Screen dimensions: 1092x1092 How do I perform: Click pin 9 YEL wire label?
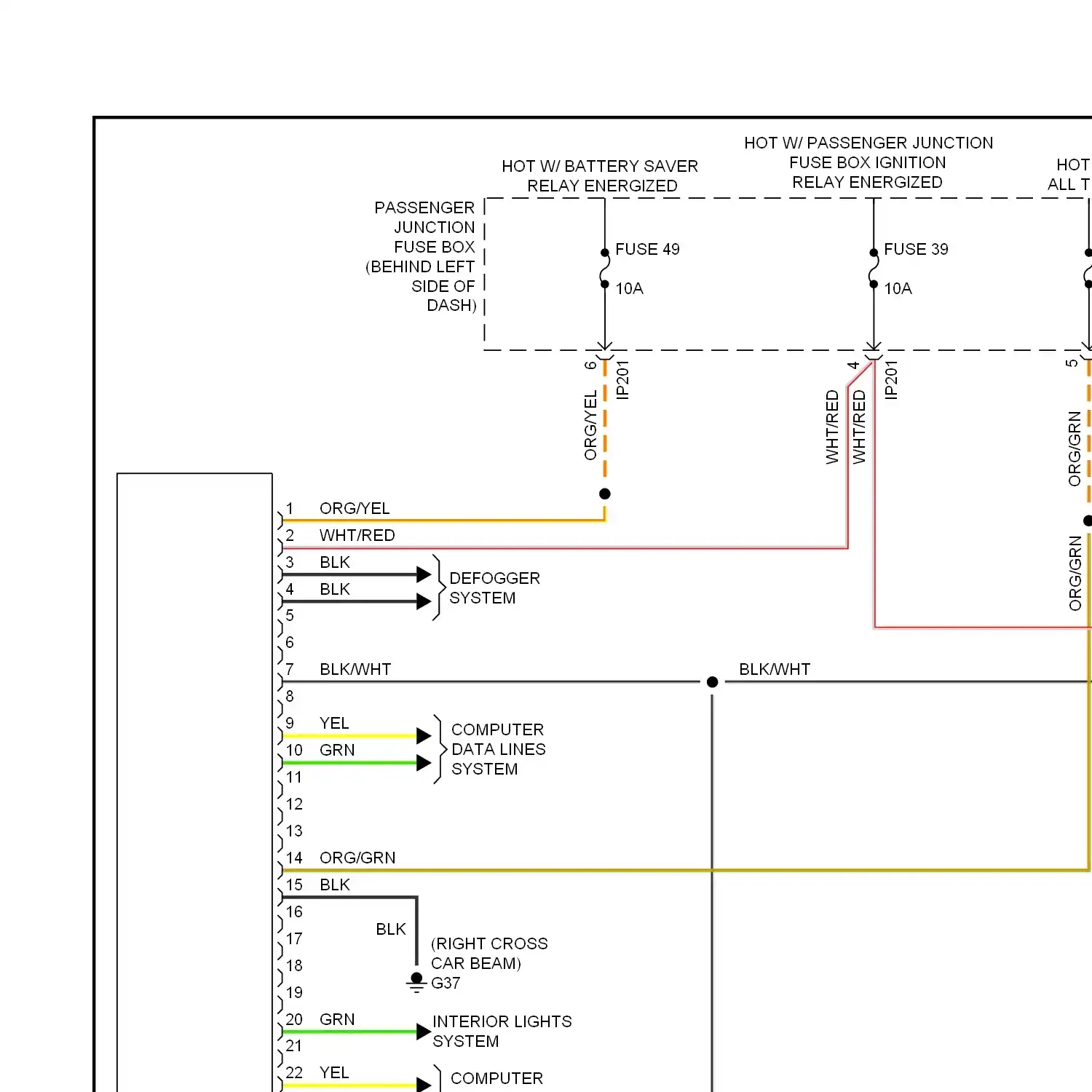click(x=334, y=723)
